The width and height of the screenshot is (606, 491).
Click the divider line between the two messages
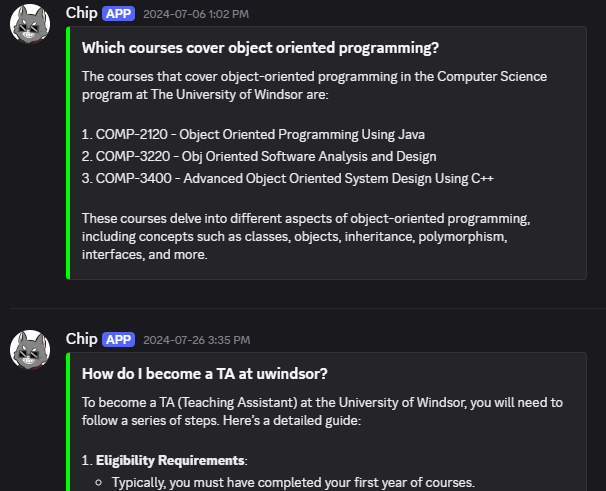(308, 309)
